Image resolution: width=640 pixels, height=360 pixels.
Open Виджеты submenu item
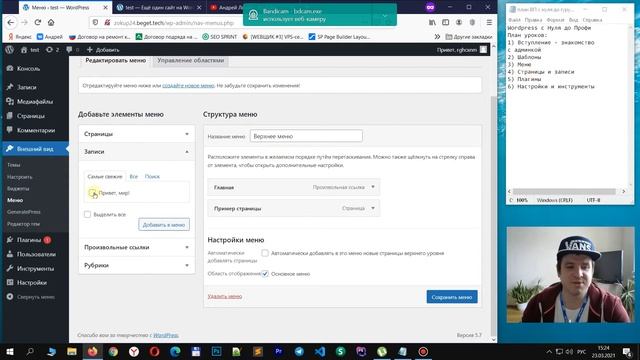click(x=18, y=189)
